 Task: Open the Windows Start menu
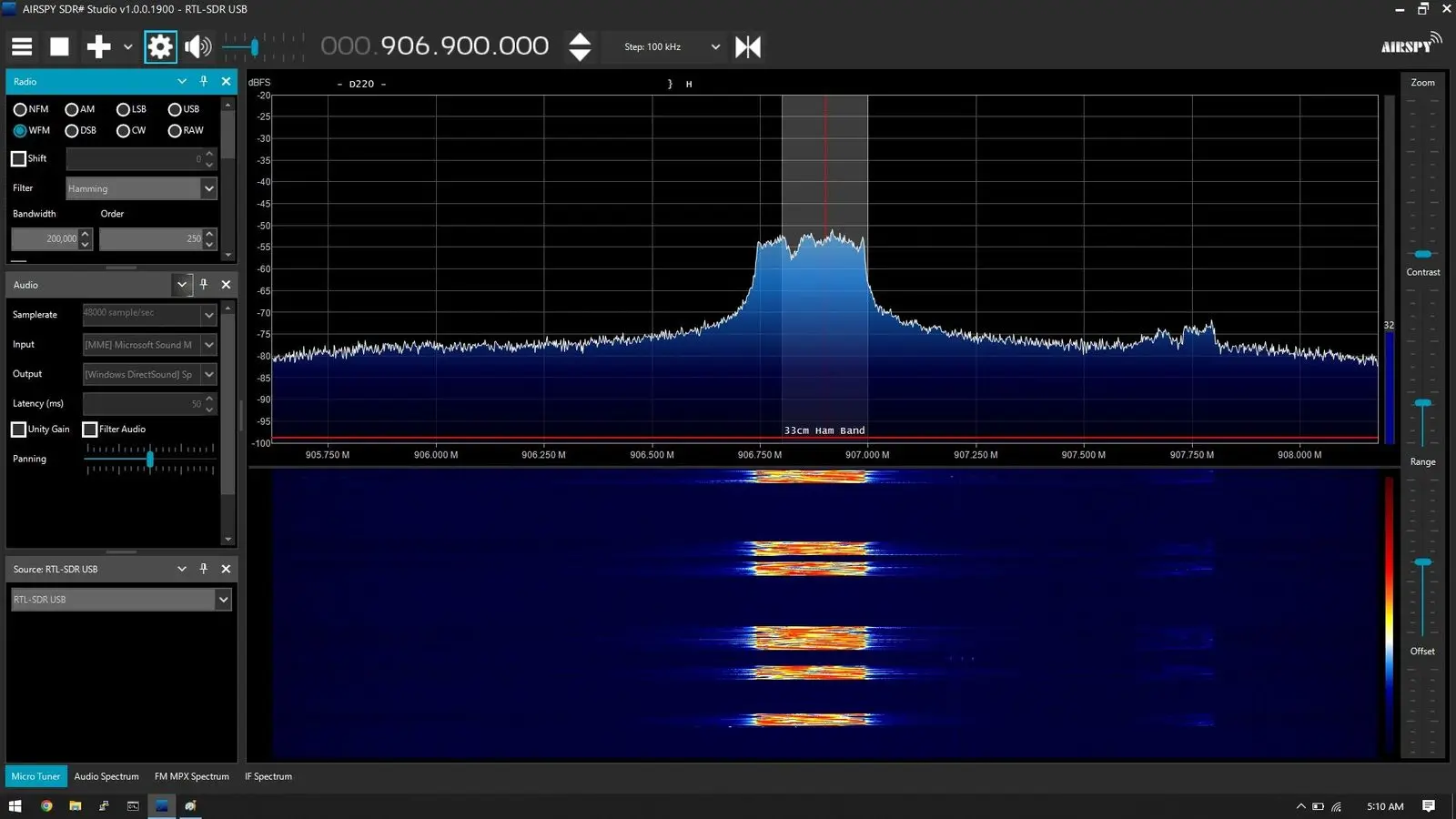click(x=15, y=806)
